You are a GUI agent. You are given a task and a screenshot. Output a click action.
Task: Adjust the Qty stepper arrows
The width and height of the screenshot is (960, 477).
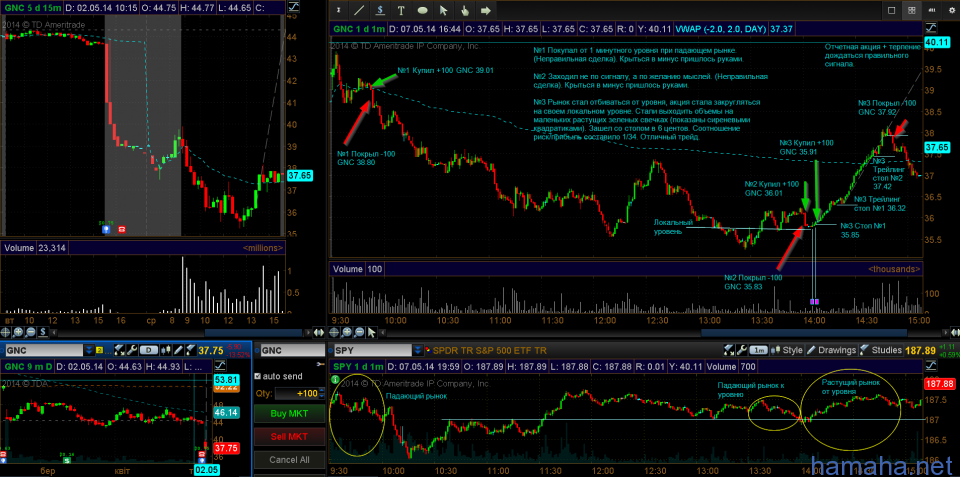[x=321, y=393]
